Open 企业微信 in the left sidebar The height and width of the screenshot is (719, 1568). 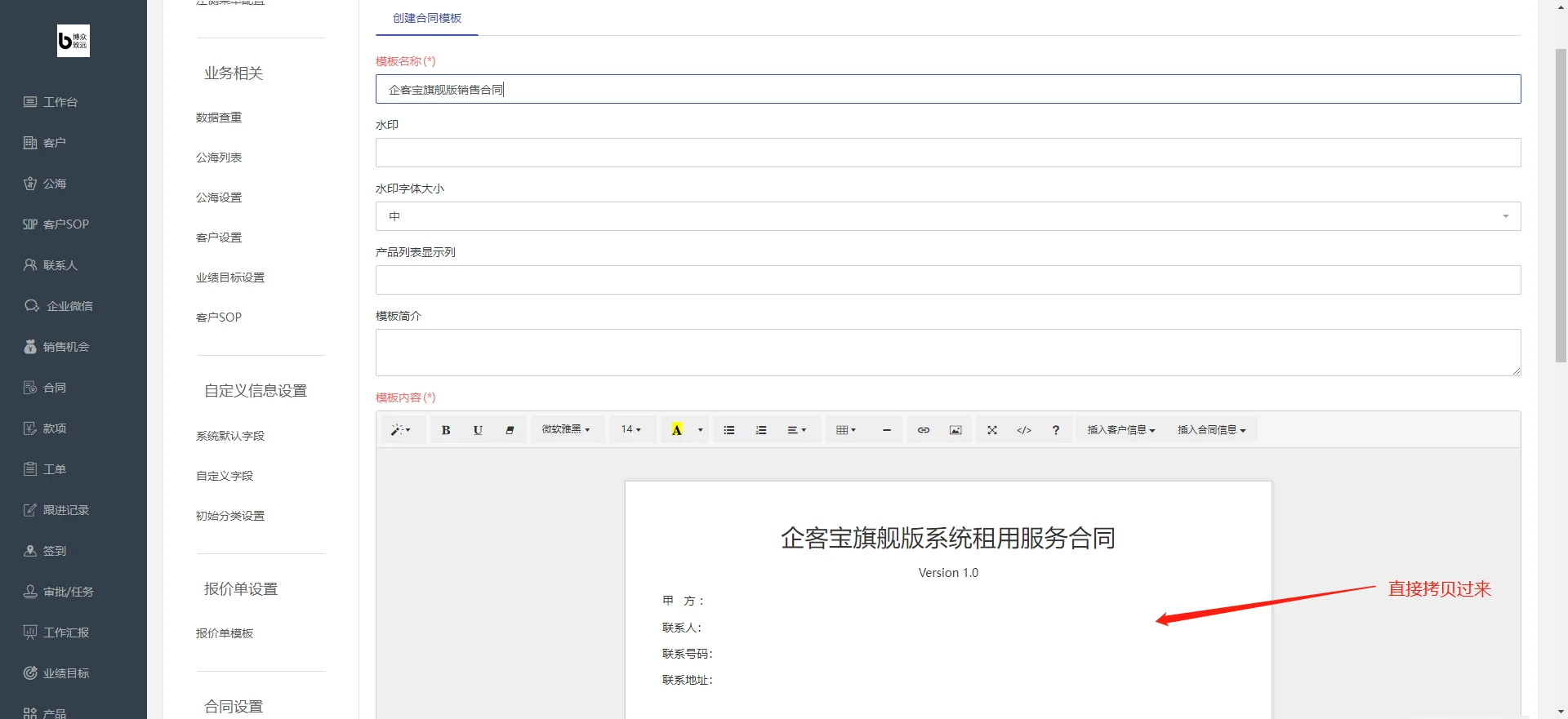click(69, 306)
